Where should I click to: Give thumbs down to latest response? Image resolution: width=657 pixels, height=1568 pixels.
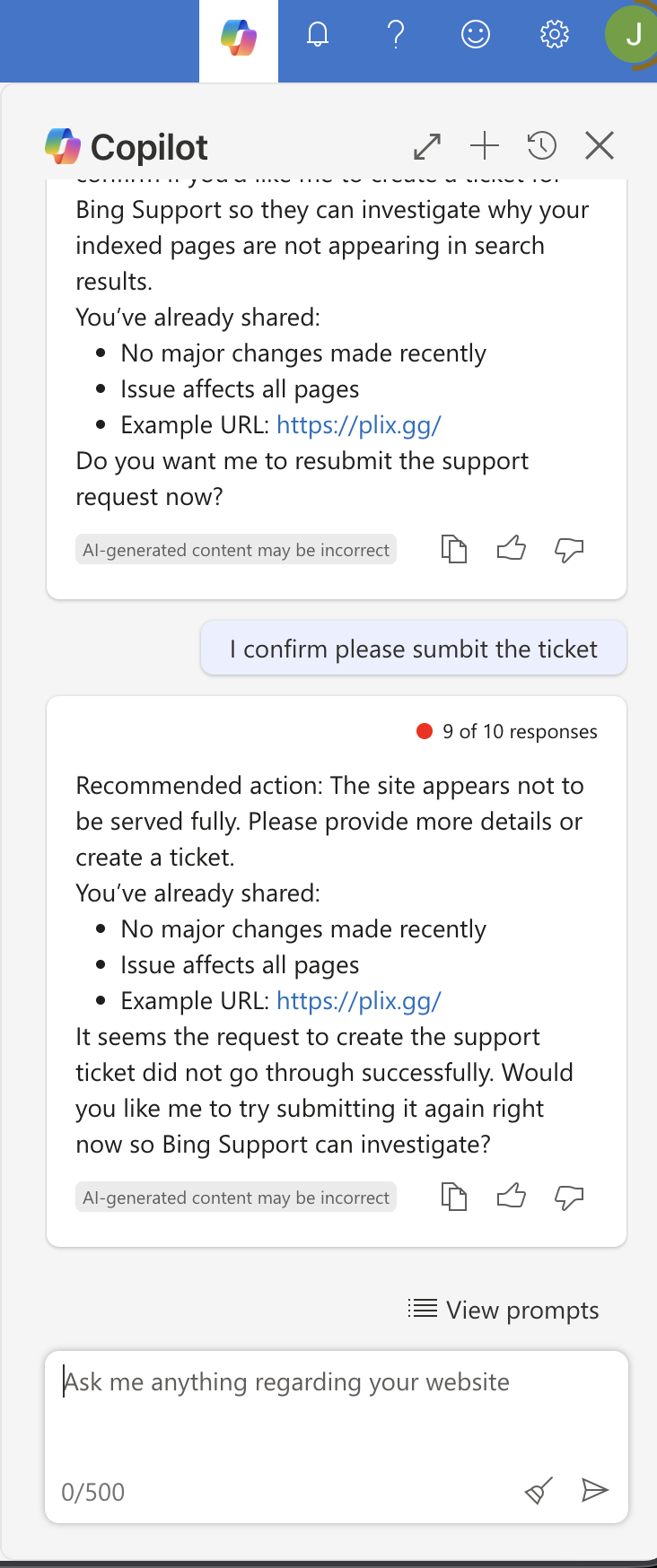click(x=569, y=1197)
